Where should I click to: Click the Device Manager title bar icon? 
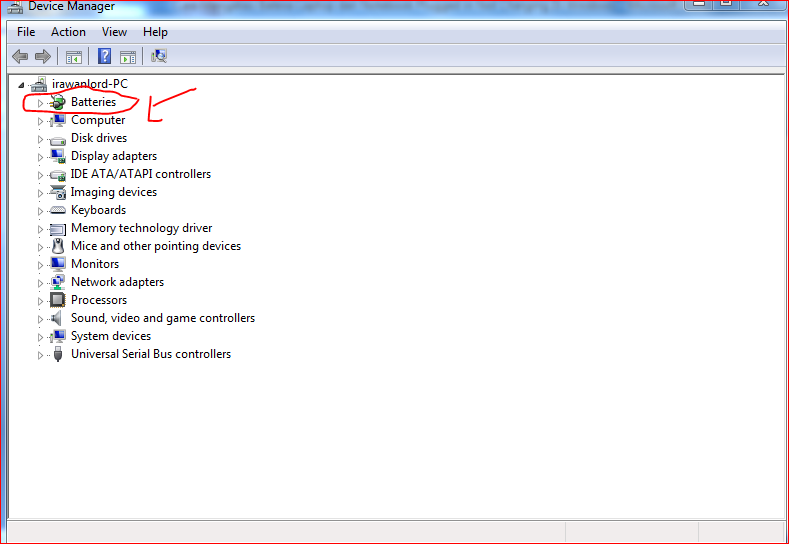(15, 7)
